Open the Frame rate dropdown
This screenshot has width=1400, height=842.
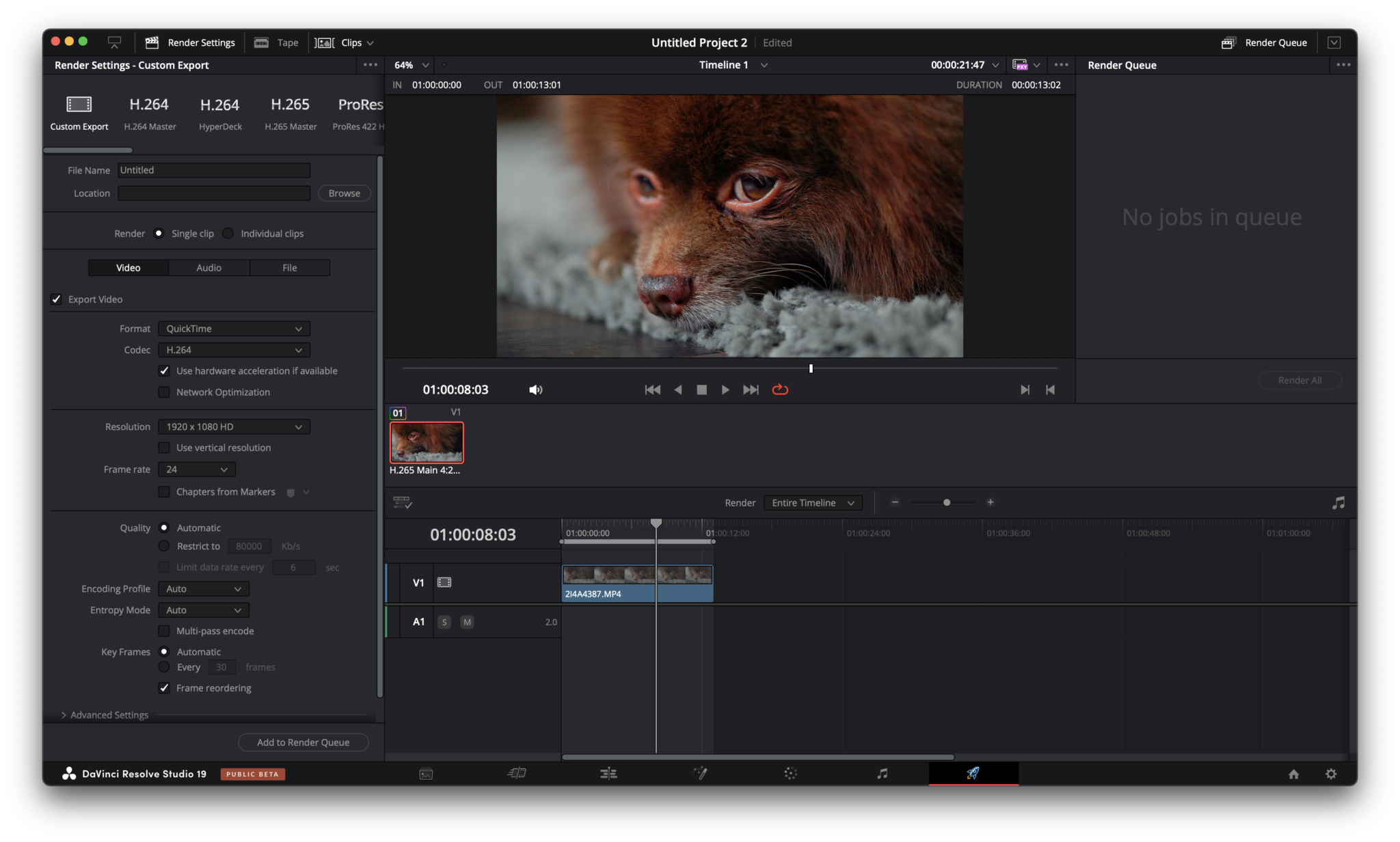197,470
